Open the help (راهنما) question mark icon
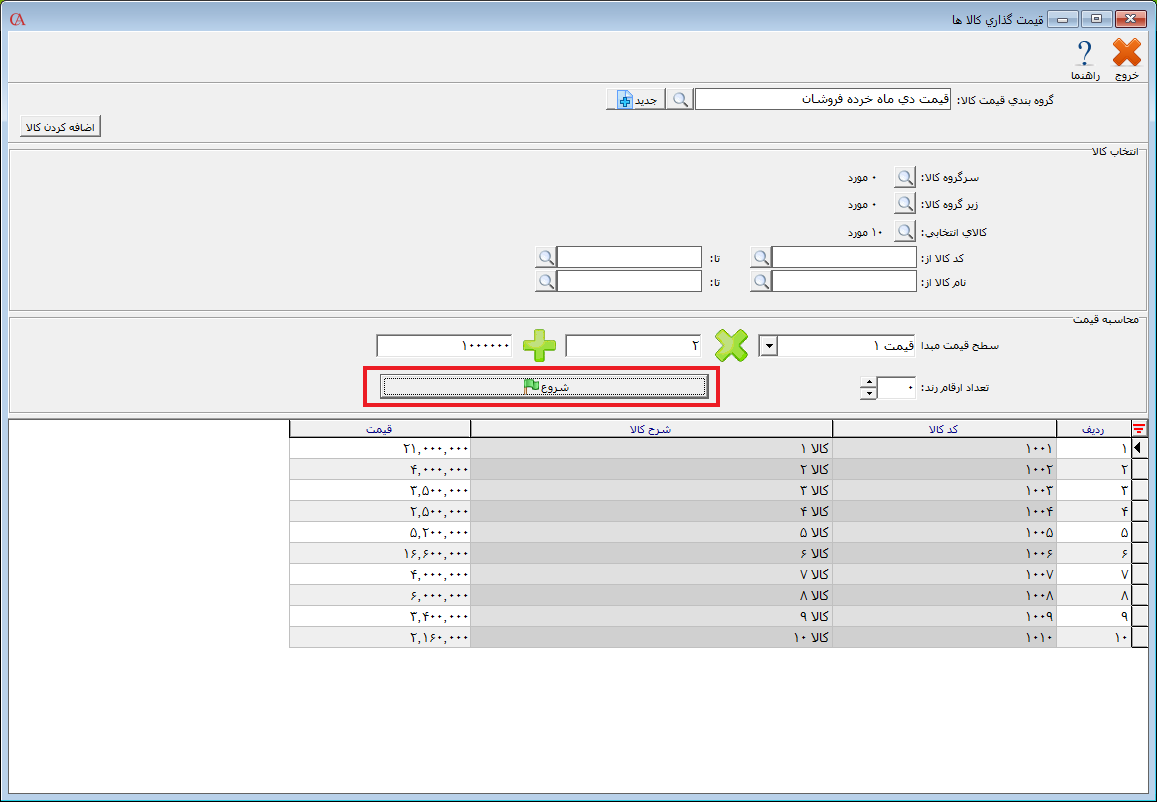Viewport: 1157px width, 802px height. coord(1084,54)
